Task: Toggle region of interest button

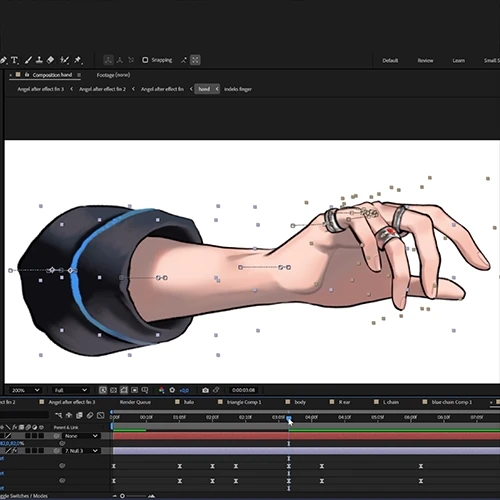Action: (135, 390)
